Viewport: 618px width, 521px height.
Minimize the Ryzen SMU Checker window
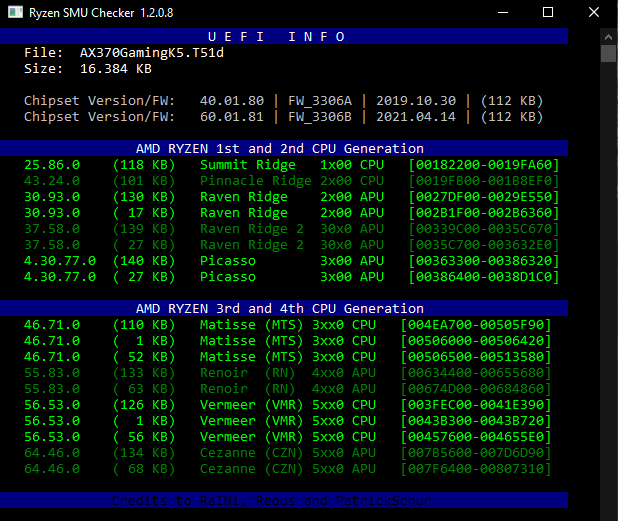click(503, 12)
